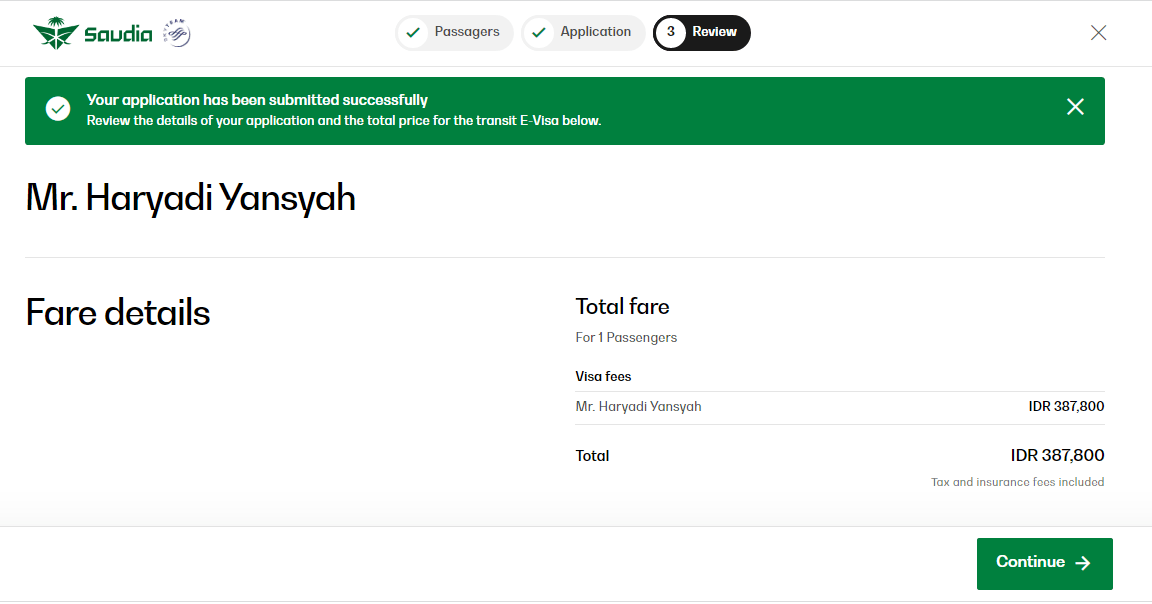Image resolution: width=1152 pixels, height=604 pixels.
Task: Click the checkmark icon beside Passagers
Action: point(413,33)
